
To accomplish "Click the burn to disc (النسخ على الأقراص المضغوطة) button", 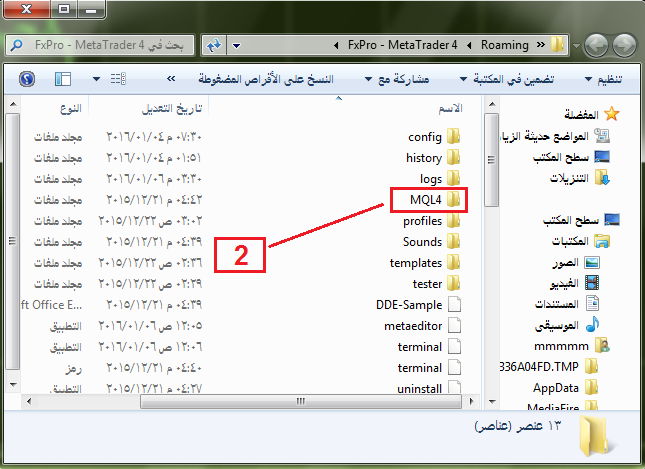I will tap(266, 79).
